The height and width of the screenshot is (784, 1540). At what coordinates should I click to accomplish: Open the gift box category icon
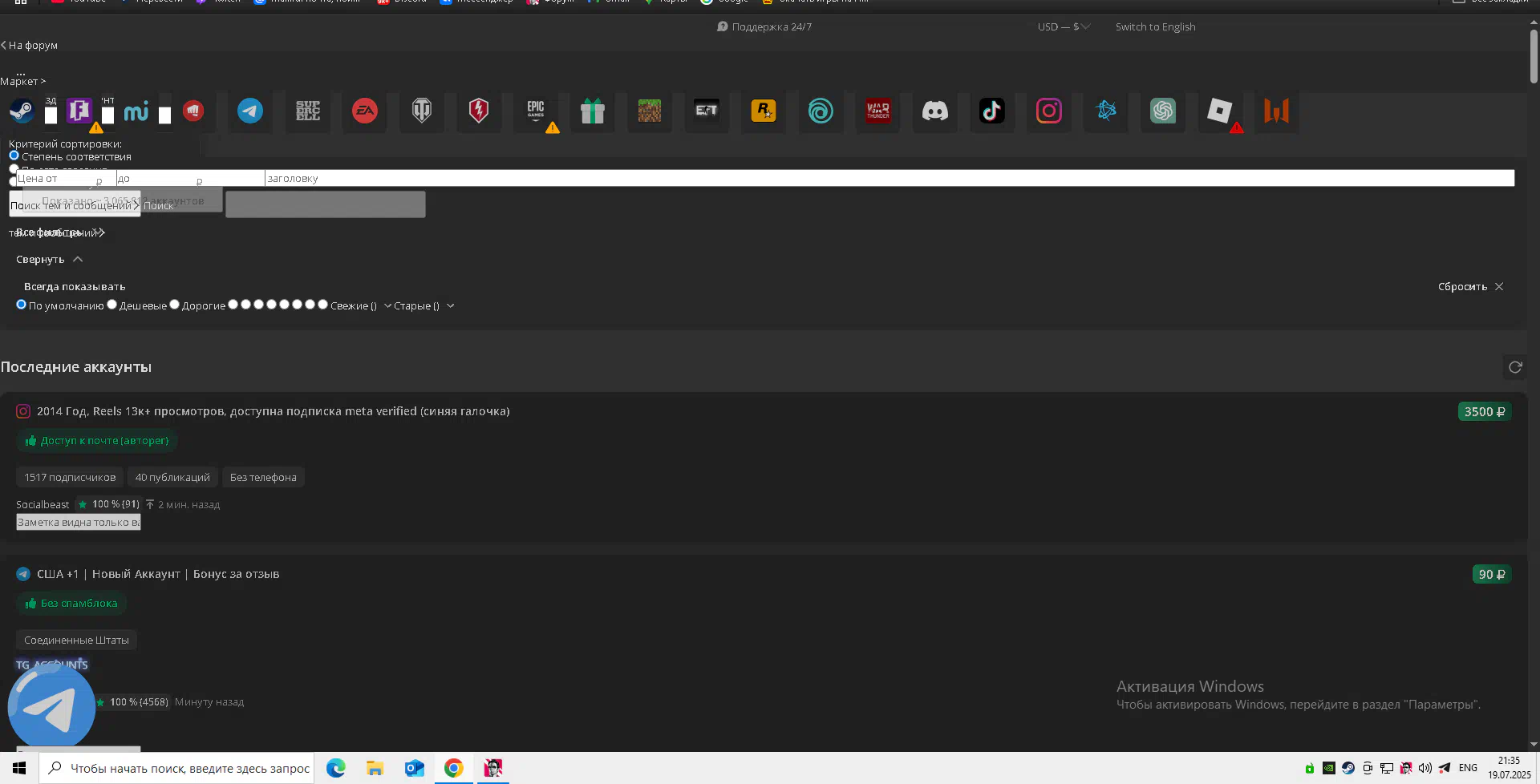593,111
